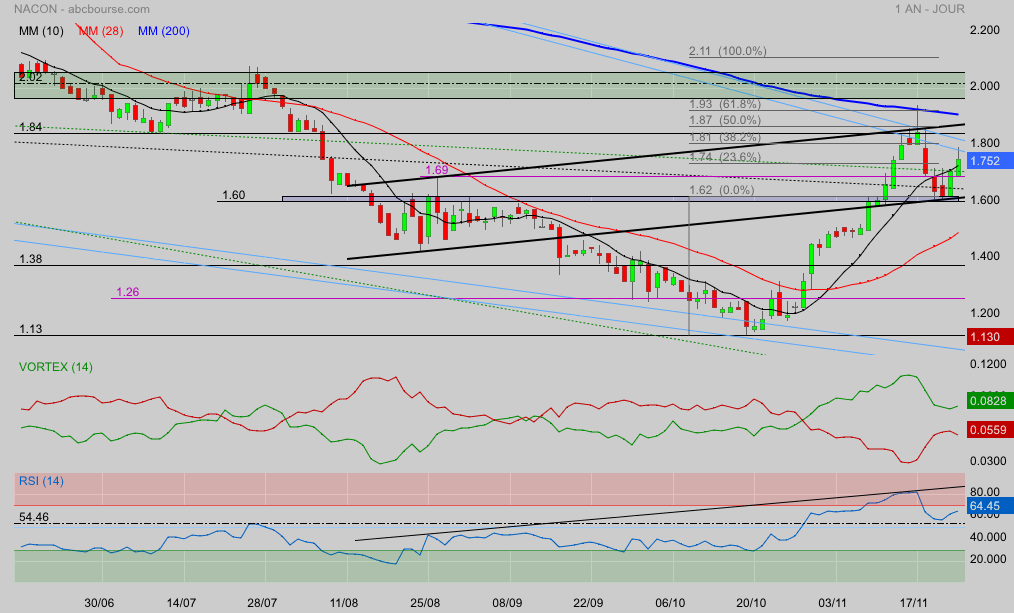Click the Fibonacci 1.81 (38.2%) label
The image size is (1014, 613).
pos(725,137)
